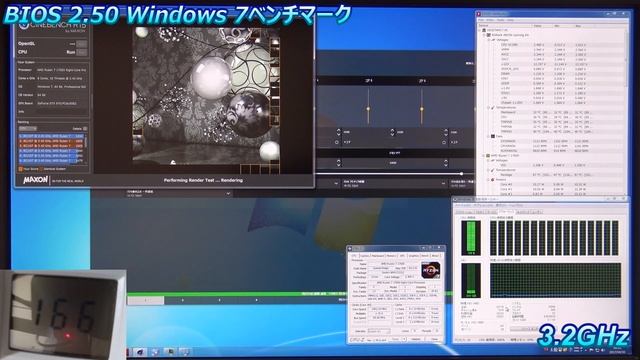Click the left vertical slider handle in Ryzen Master
The image size is (640, 360).
[368, 109]
